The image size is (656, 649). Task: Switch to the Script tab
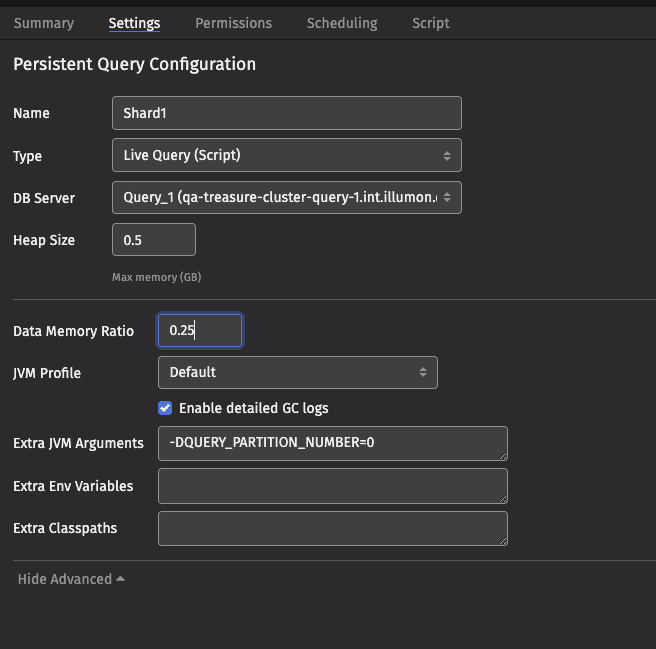tap(430, 23)
